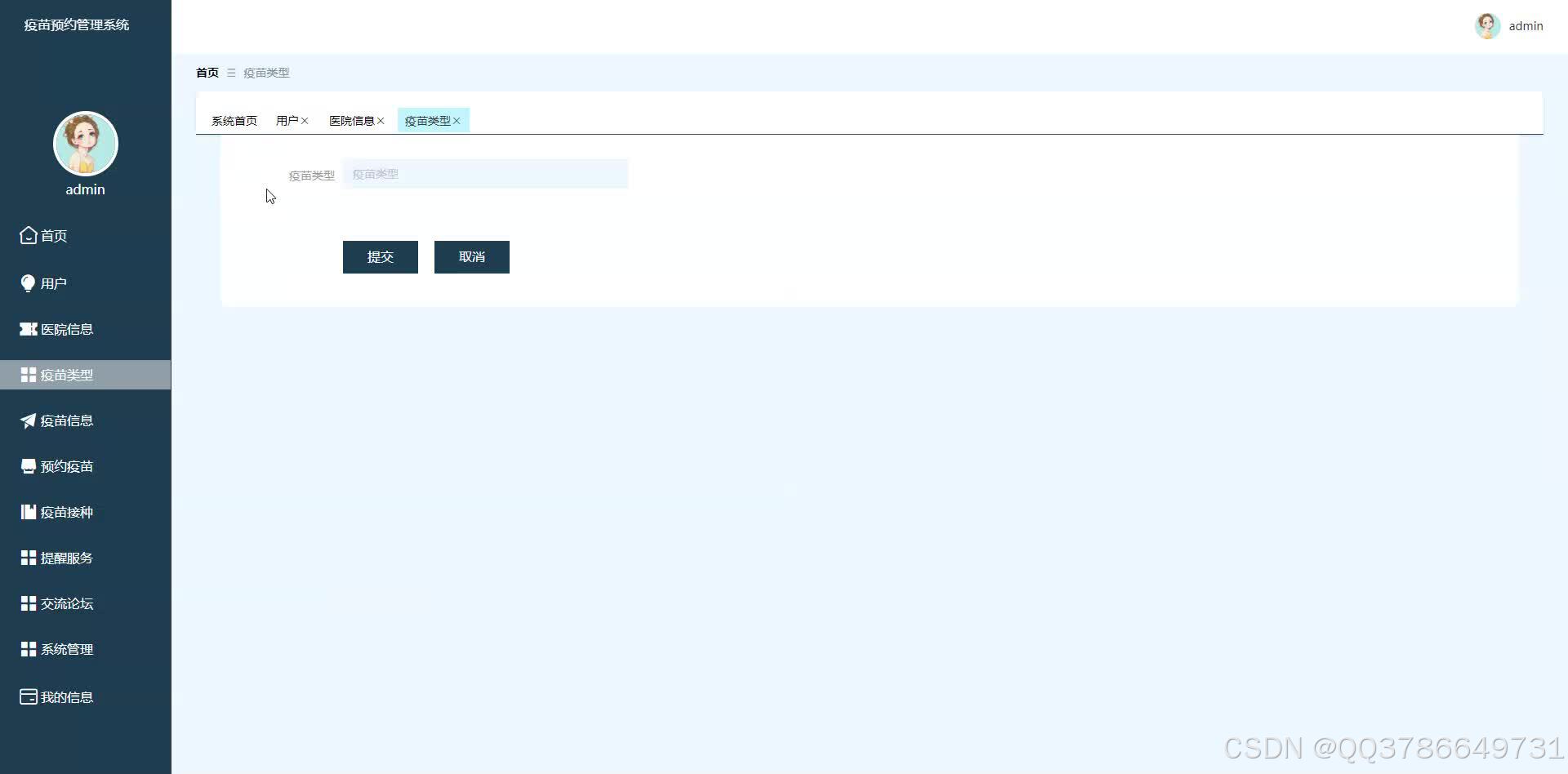
Task: Click 首页 in the breadcrumb
Action: (x=207, y=73)
